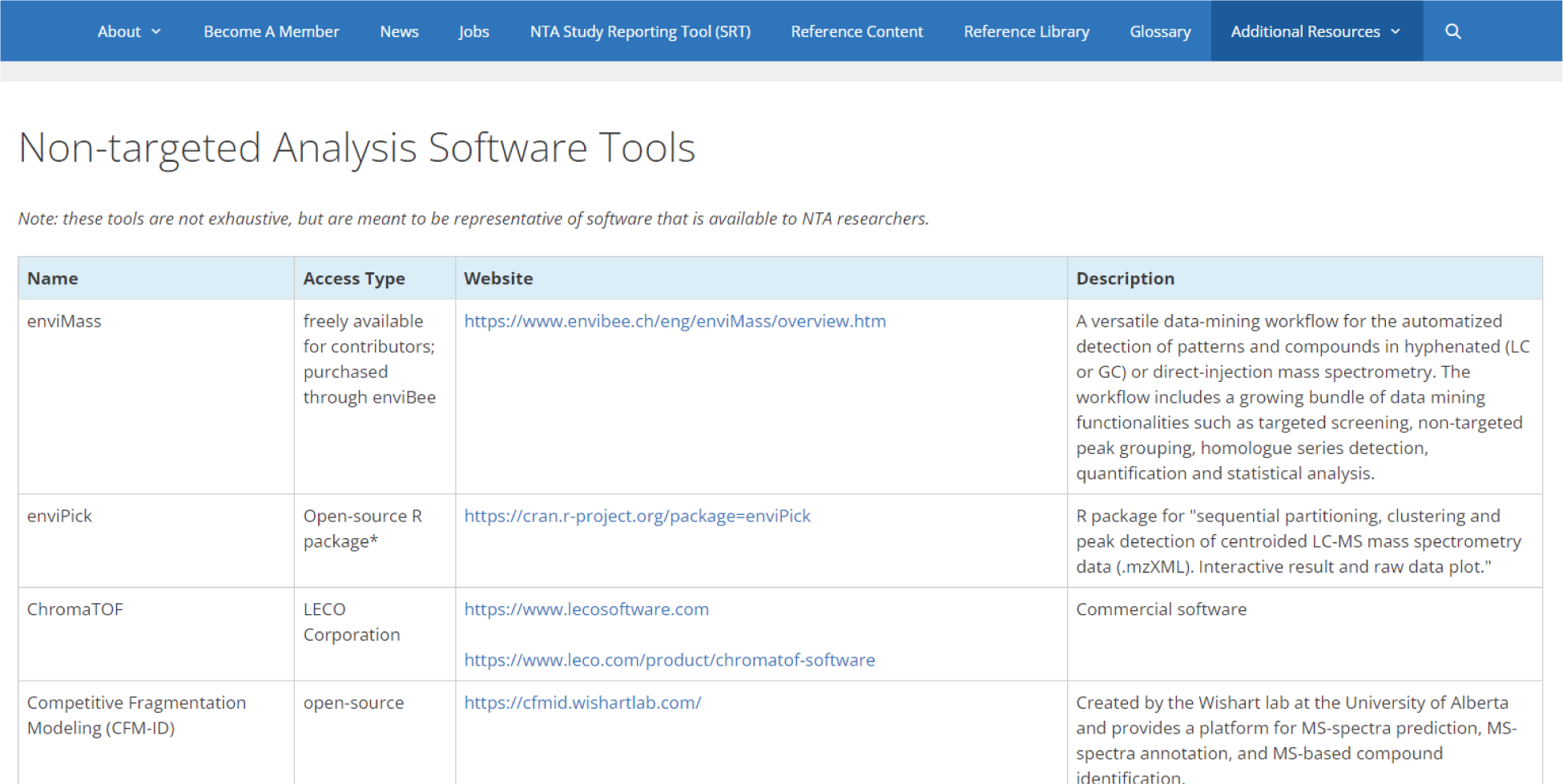Open the Jobs menu item
The height and width of the screenshot is (784, 1563).
point(473,31)
